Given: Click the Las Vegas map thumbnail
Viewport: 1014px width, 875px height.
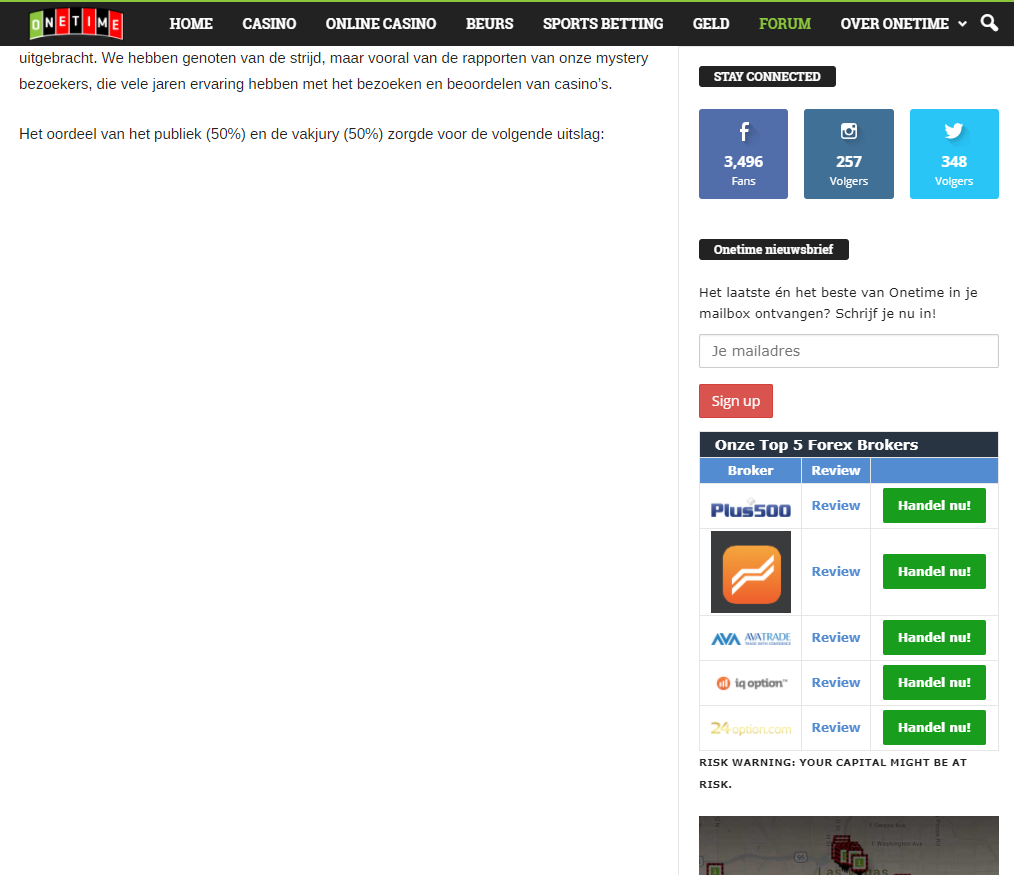Looking at the screenshot, I should point(848,846).
